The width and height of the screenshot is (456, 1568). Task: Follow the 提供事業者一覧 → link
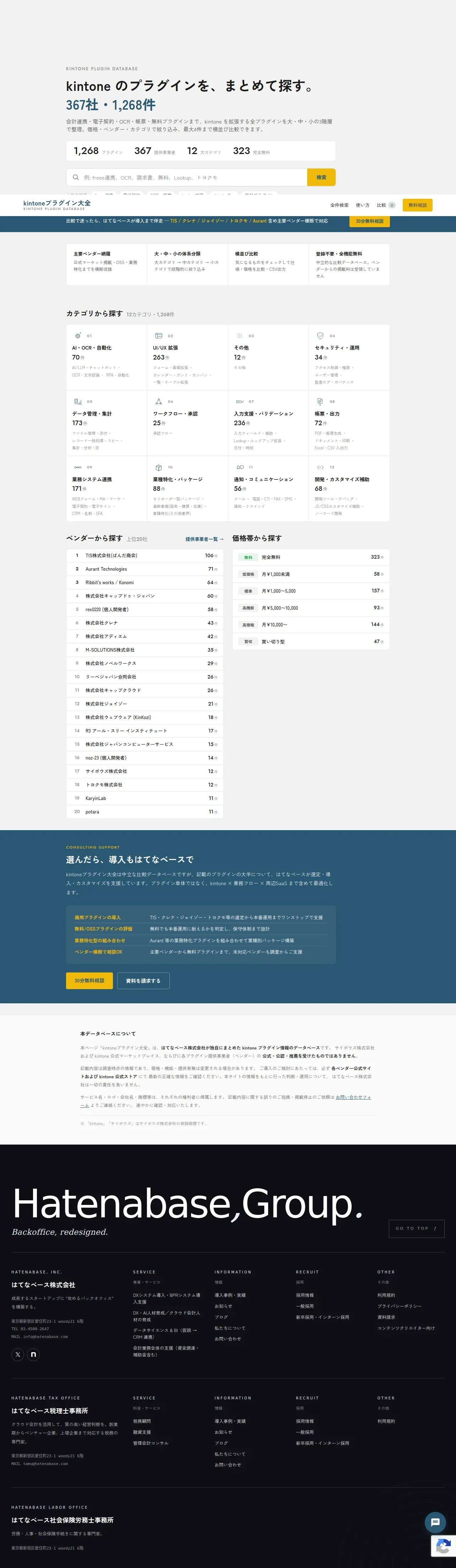pos(205,539)
